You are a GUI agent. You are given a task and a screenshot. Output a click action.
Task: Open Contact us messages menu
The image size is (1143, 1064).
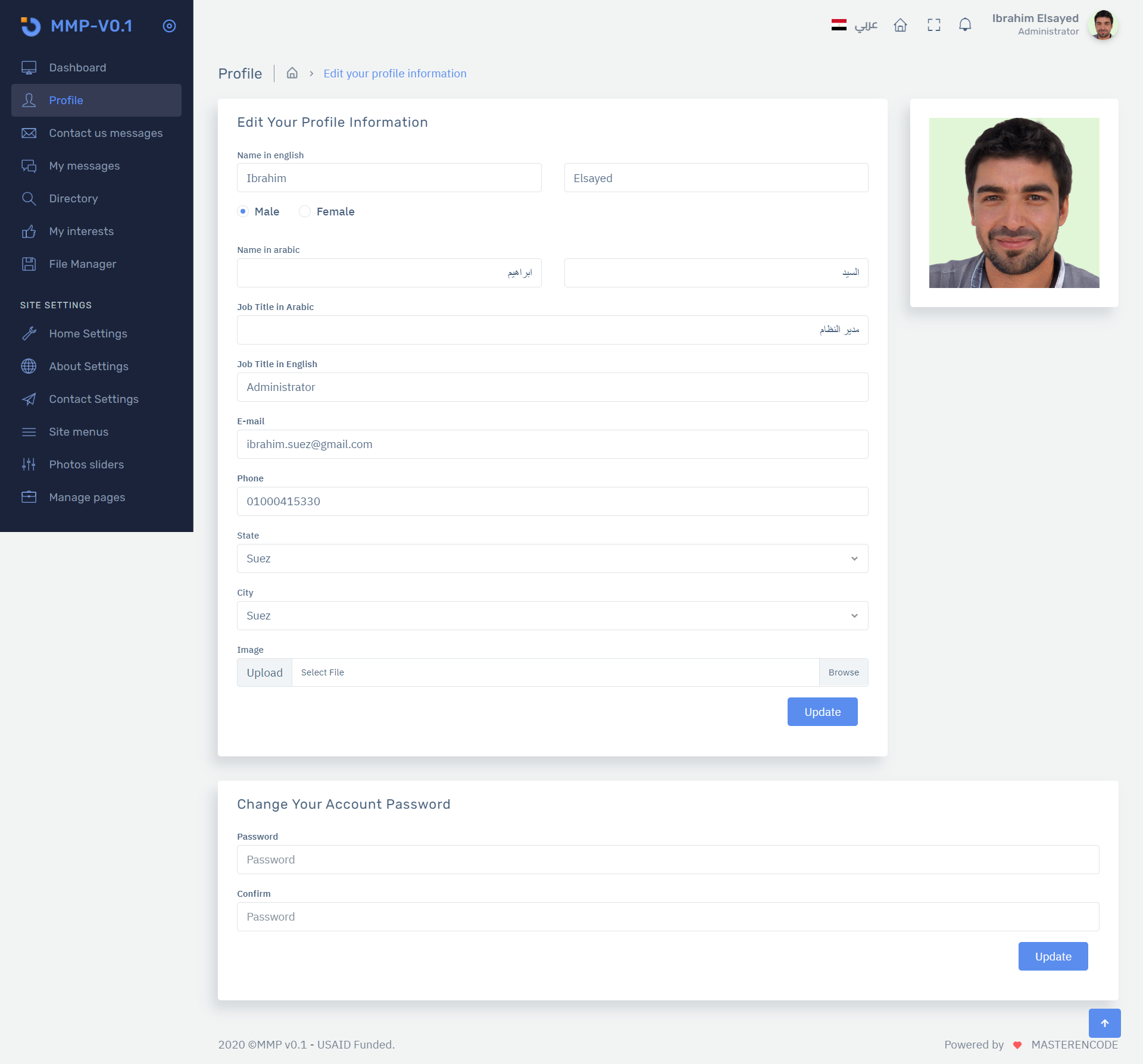(105, 133)
